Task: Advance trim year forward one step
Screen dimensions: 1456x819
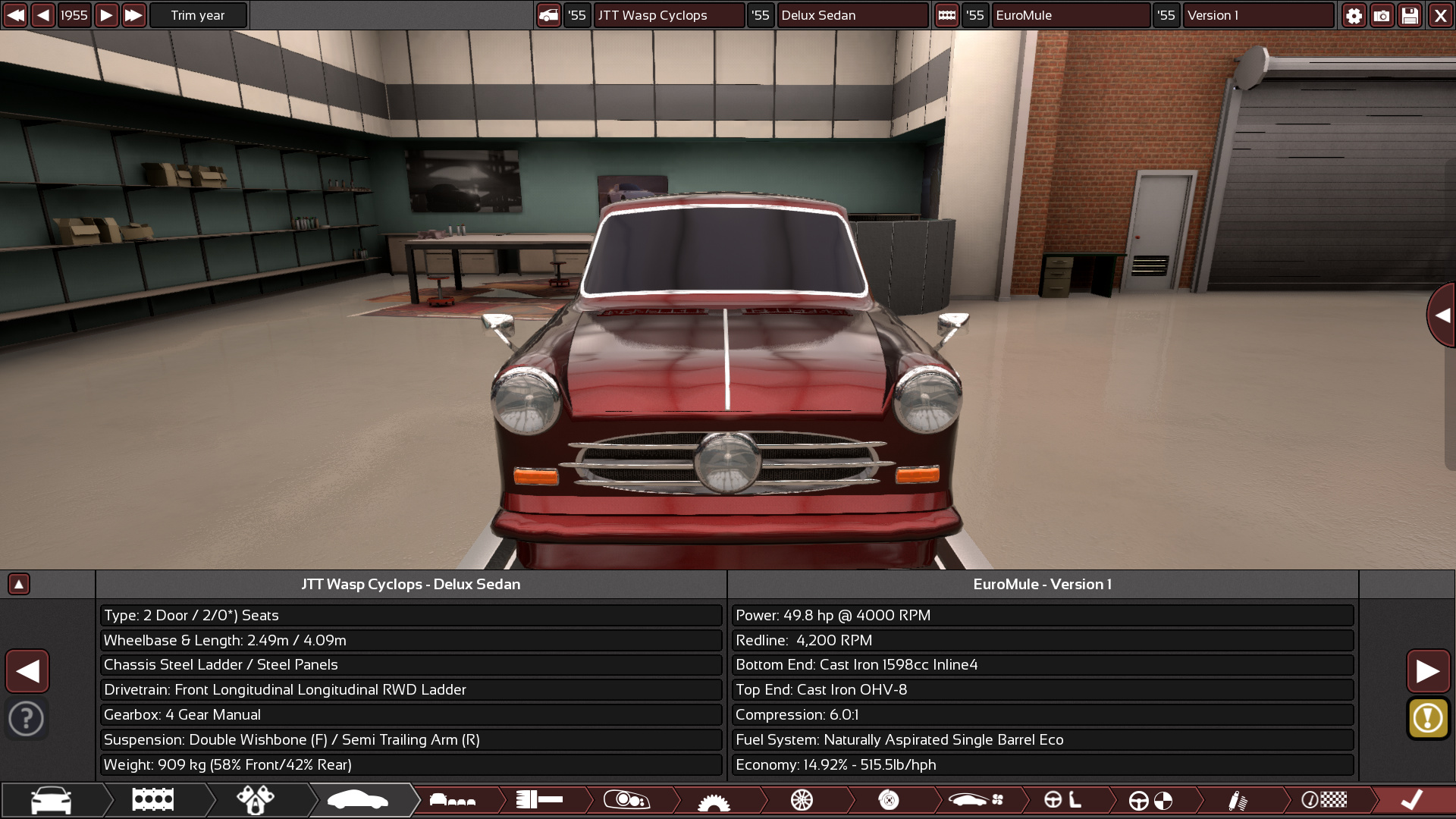Action: pyautogui.click(x=106, y=15)
